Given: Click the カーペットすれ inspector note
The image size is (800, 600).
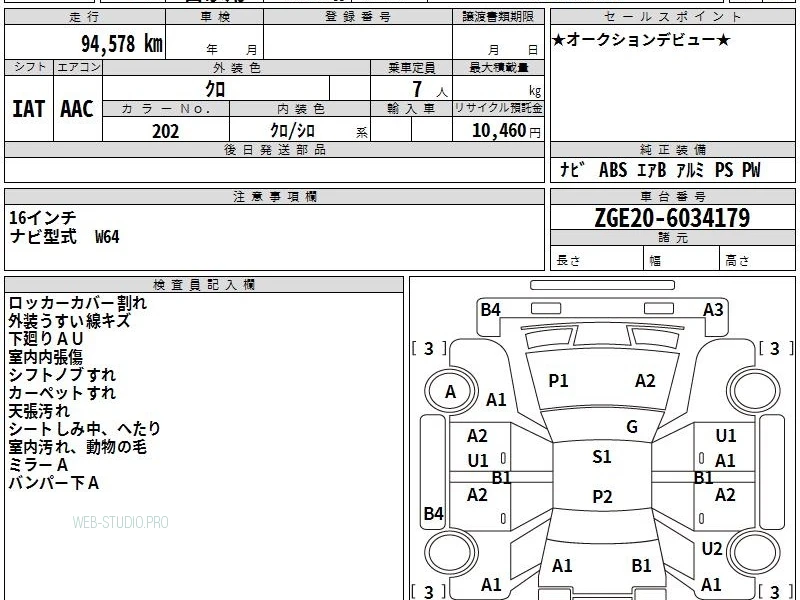Looking at the screenshot, I should point(62,393).
